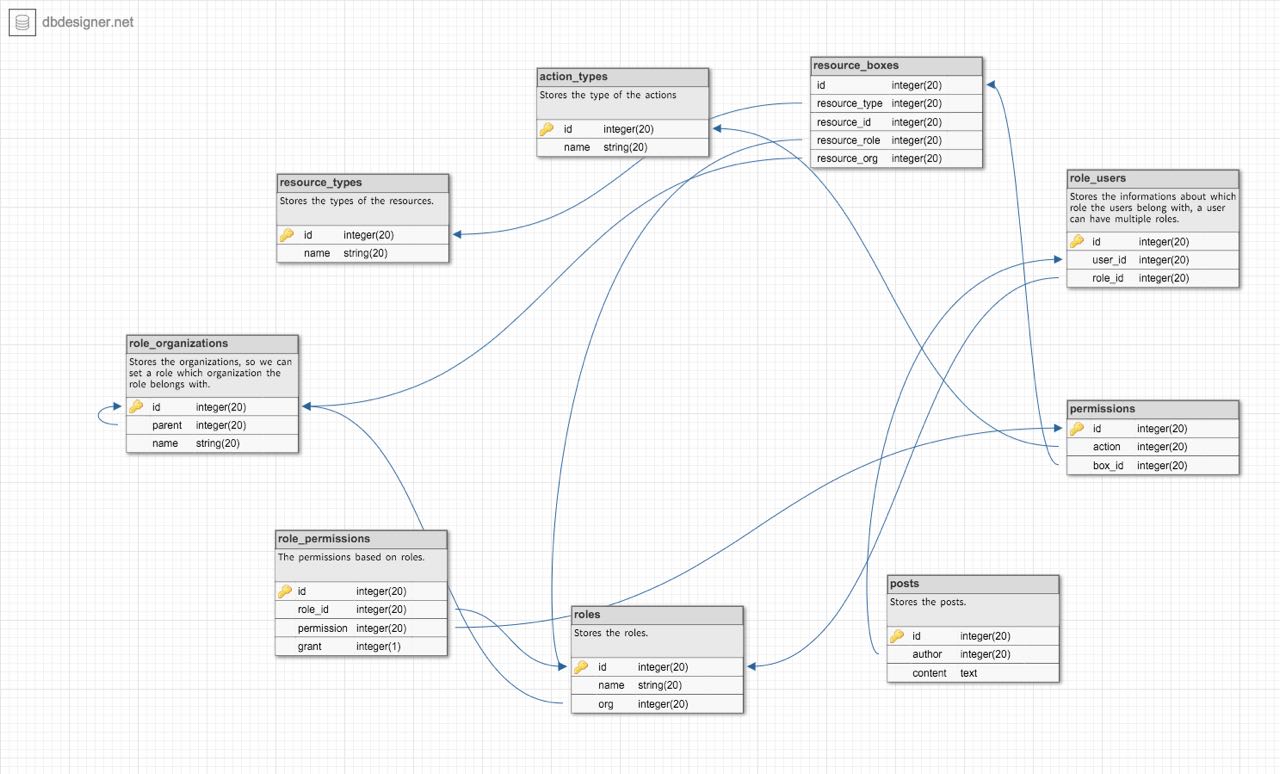Select the role_id field in role_permissions

(361, 609)
